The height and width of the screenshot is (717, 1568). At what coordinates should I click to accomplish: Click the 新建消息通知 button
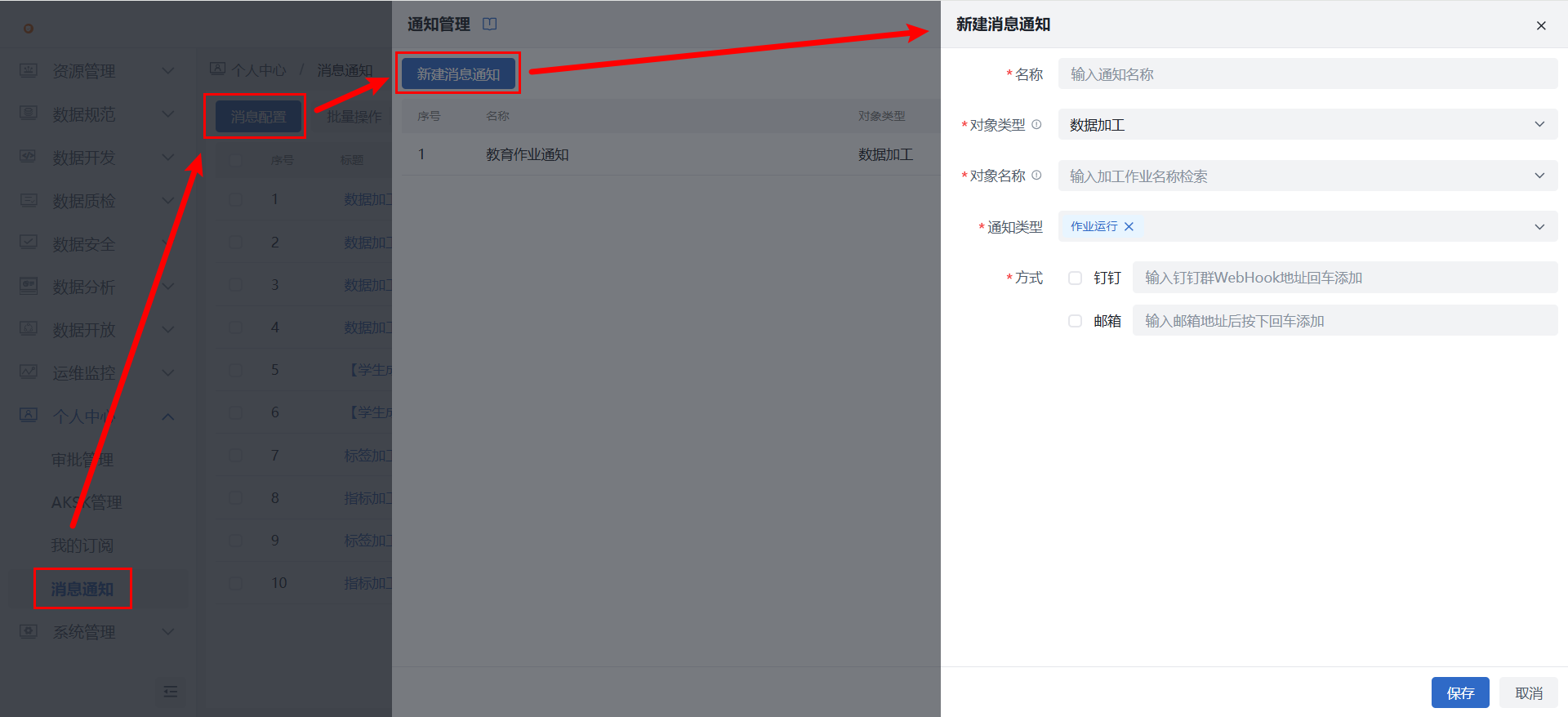pyautogui.click(x=458, y=73)
